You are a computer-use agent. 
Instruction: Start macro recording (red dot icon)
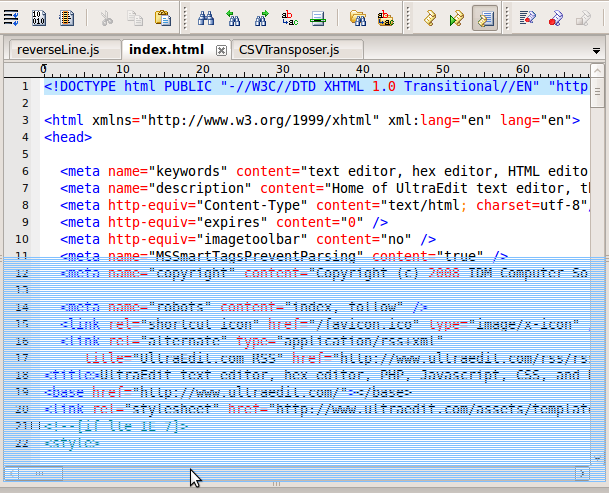click(555, 18)
